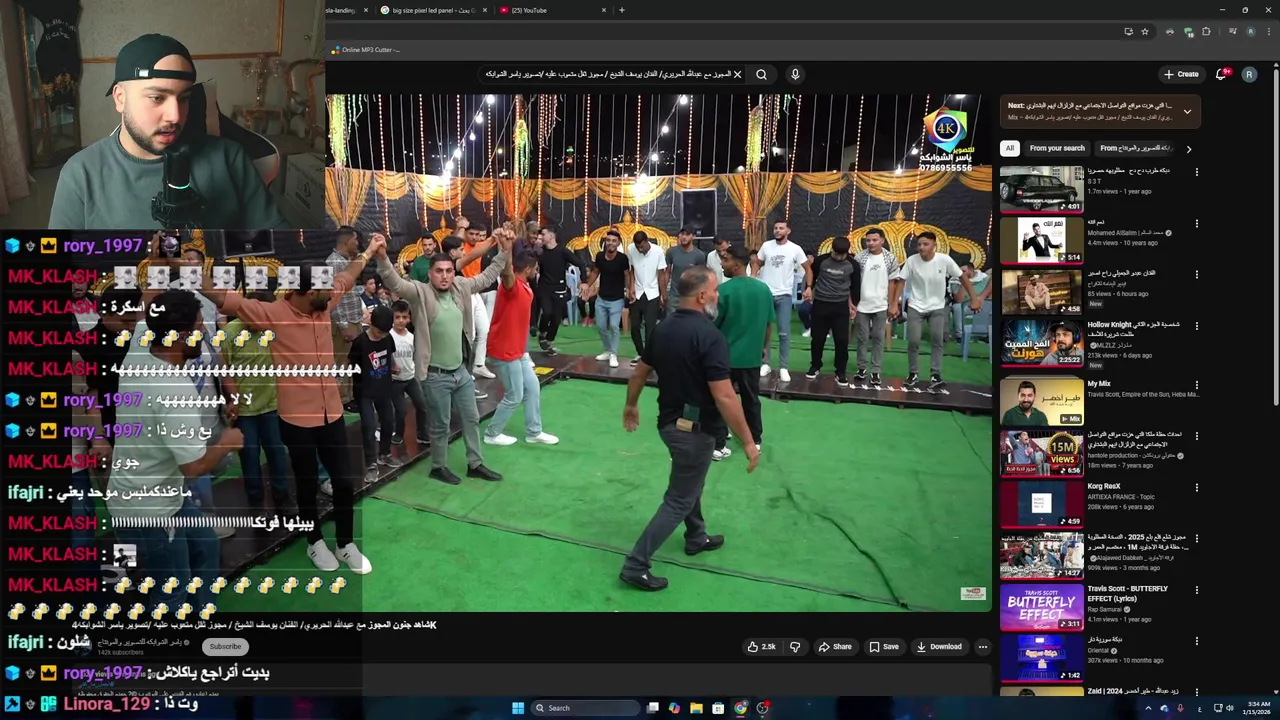Screen dimensions: 1280x720
Task: Select the From your search chip
Action: pos(1057,148)
